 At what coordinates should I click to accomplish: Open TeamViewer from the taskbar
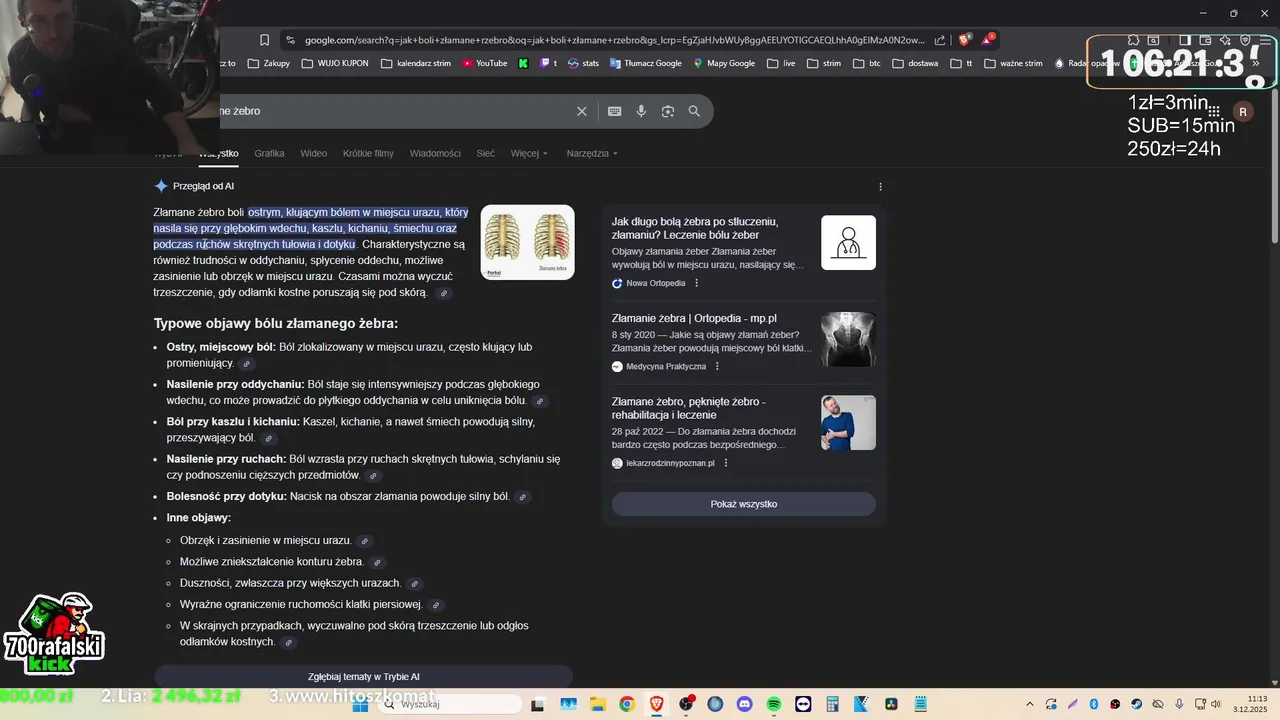(803, 704)
